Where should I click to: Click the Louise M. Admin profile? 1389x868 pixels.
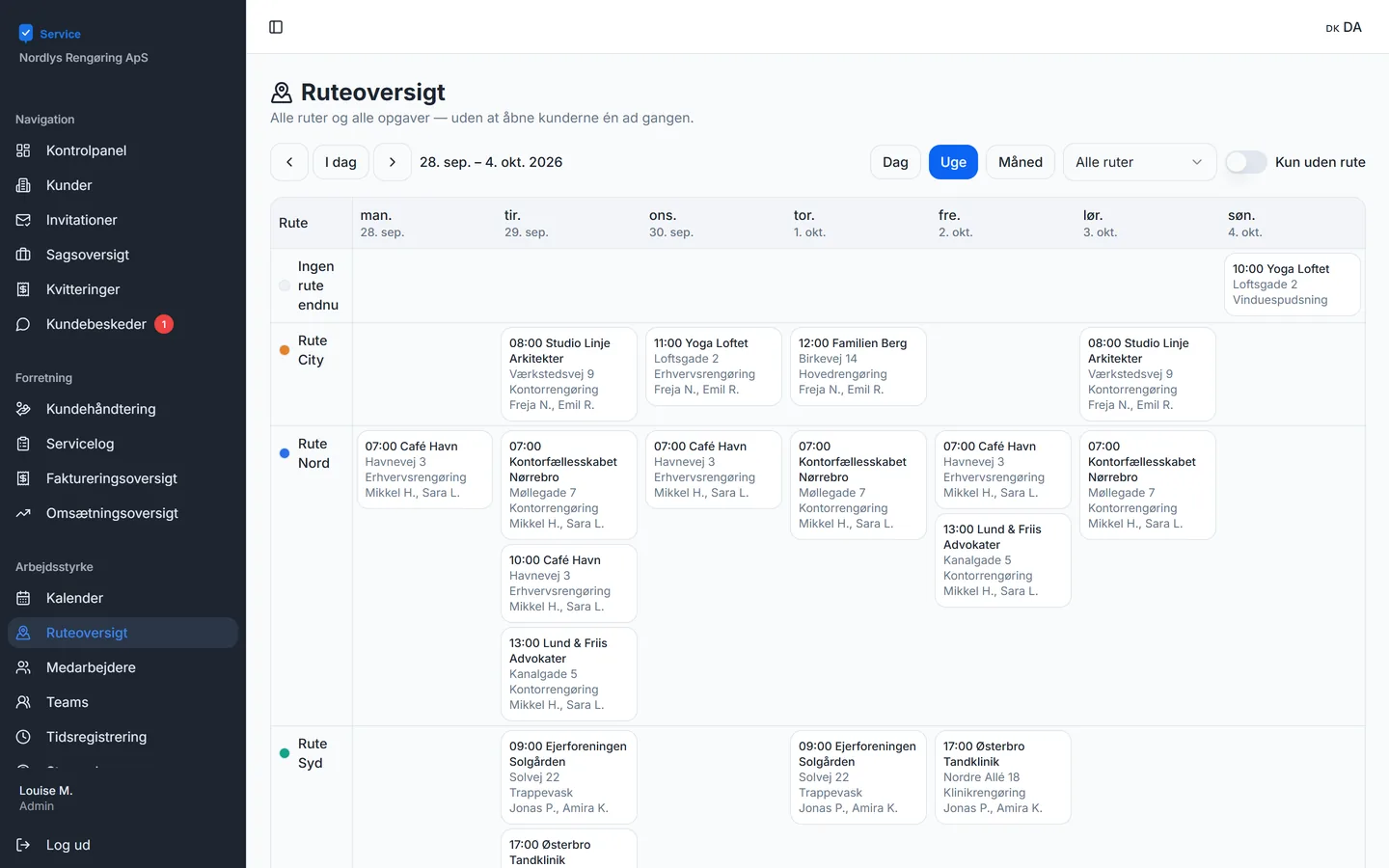[46, 798]
